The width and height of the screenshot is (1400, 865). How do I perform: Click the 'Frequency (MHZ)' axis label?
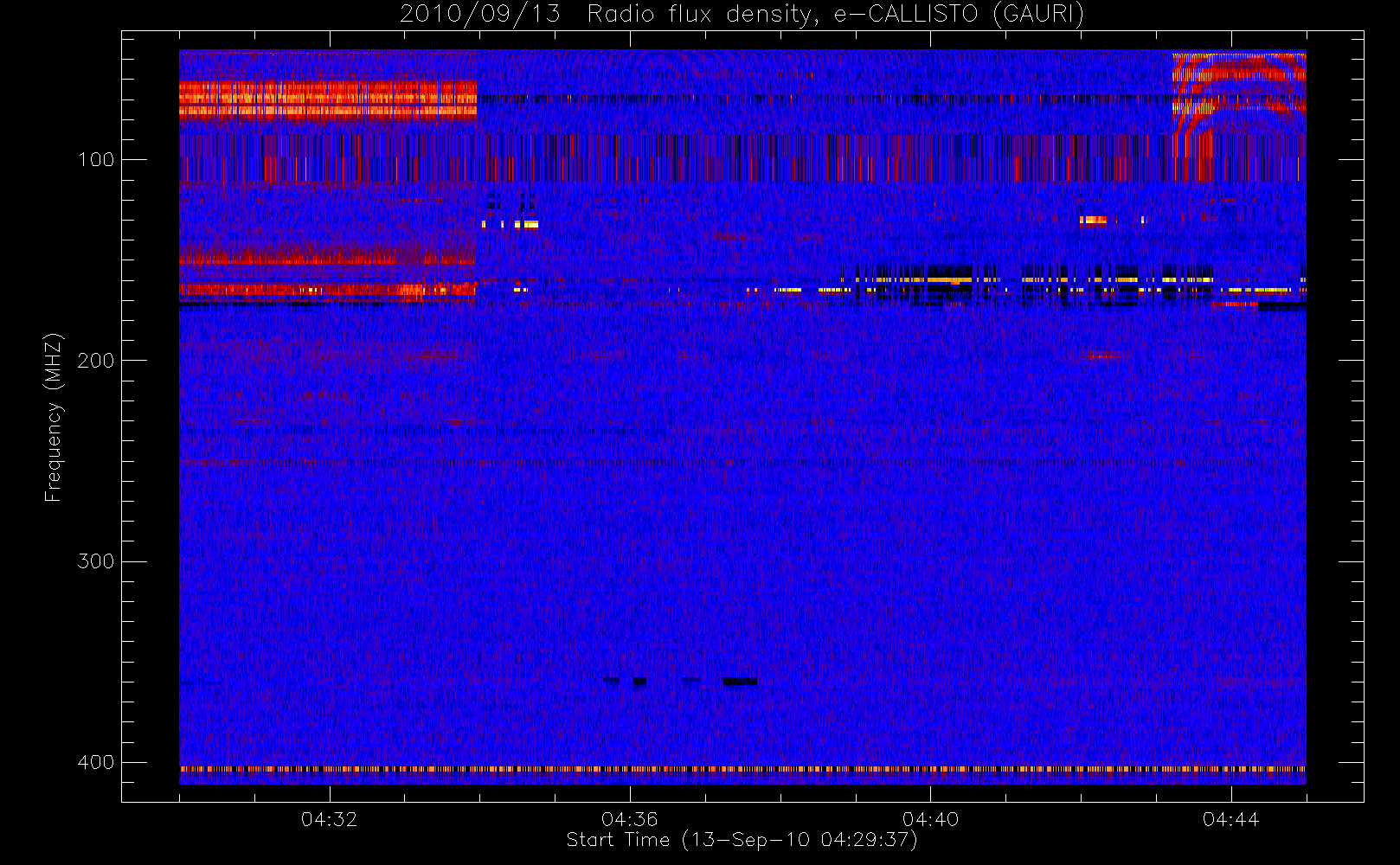pos(54,417)
